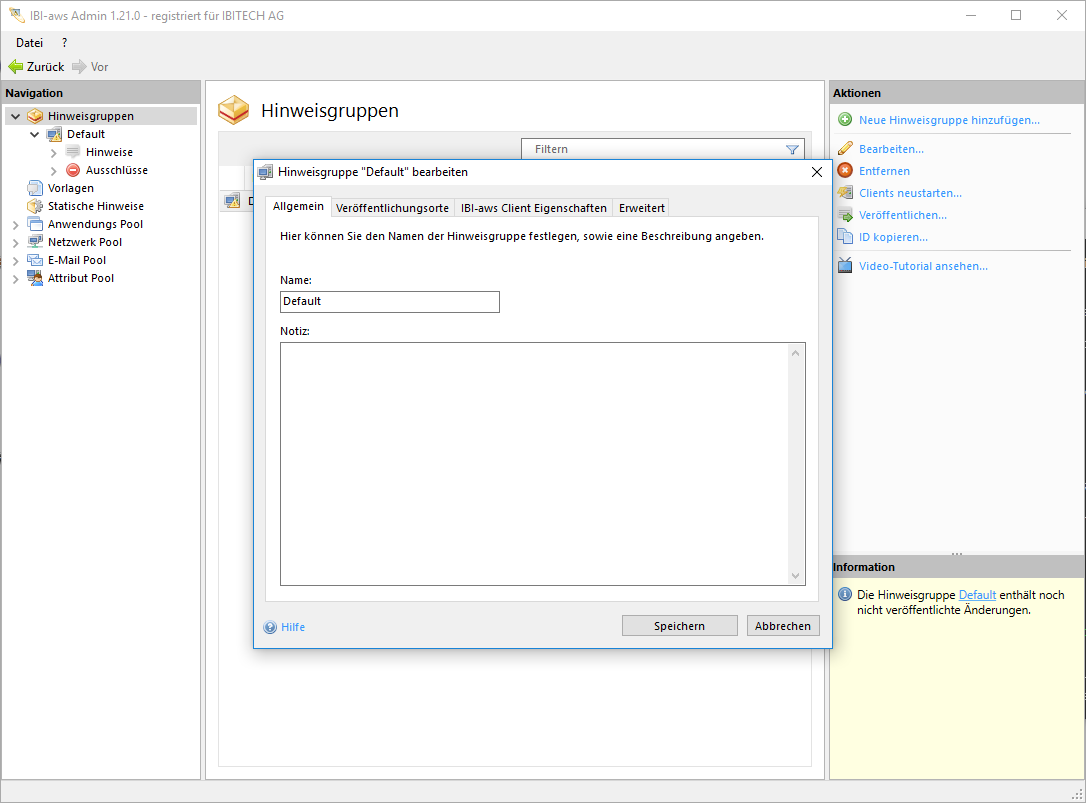The image size is (1086, 803).
Task: Open the Erweitert tab
Action: (x=641, y=208)
